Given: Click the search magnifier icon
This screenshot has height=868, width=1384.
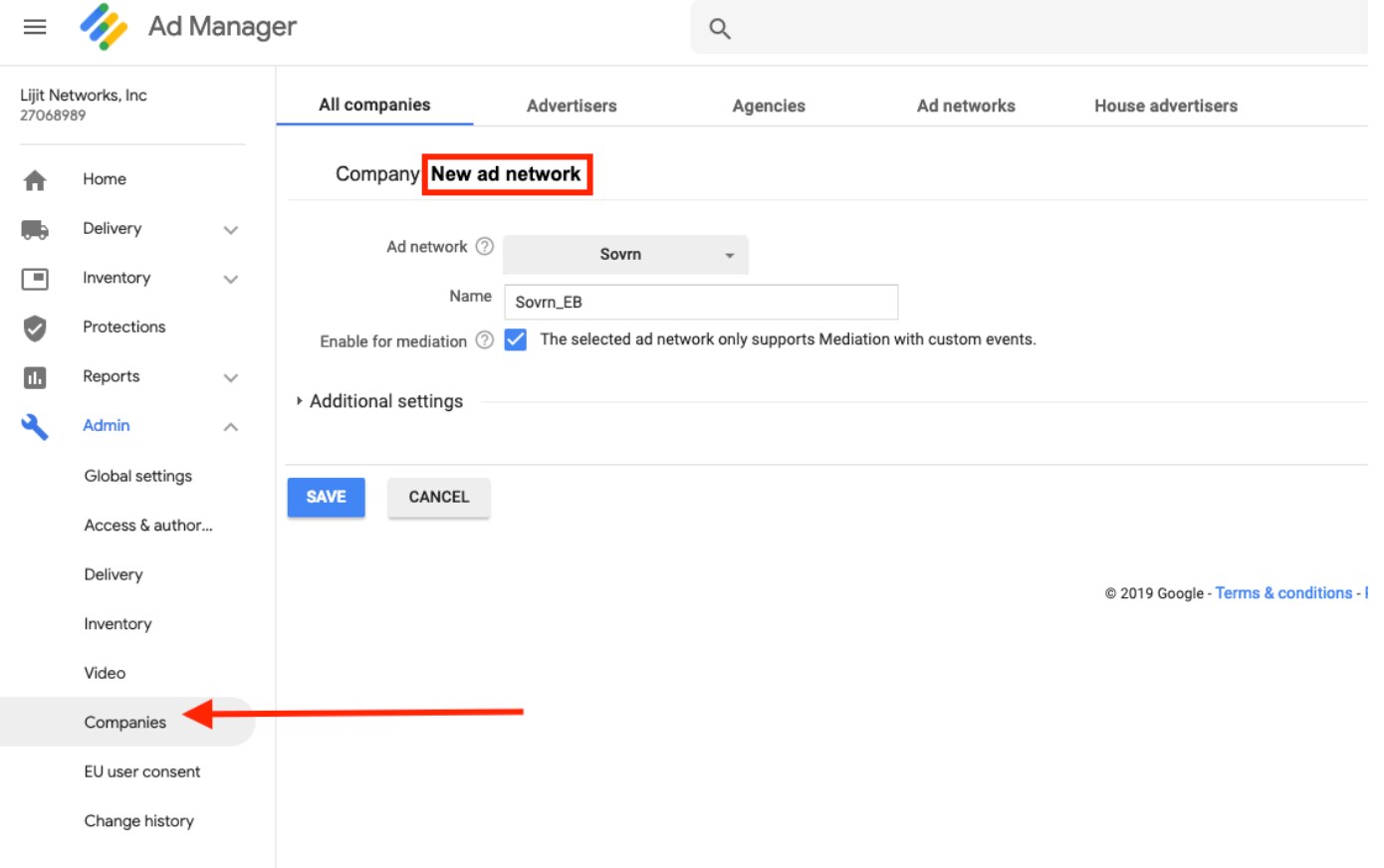Looking at the screenshot, I should 720,29.
